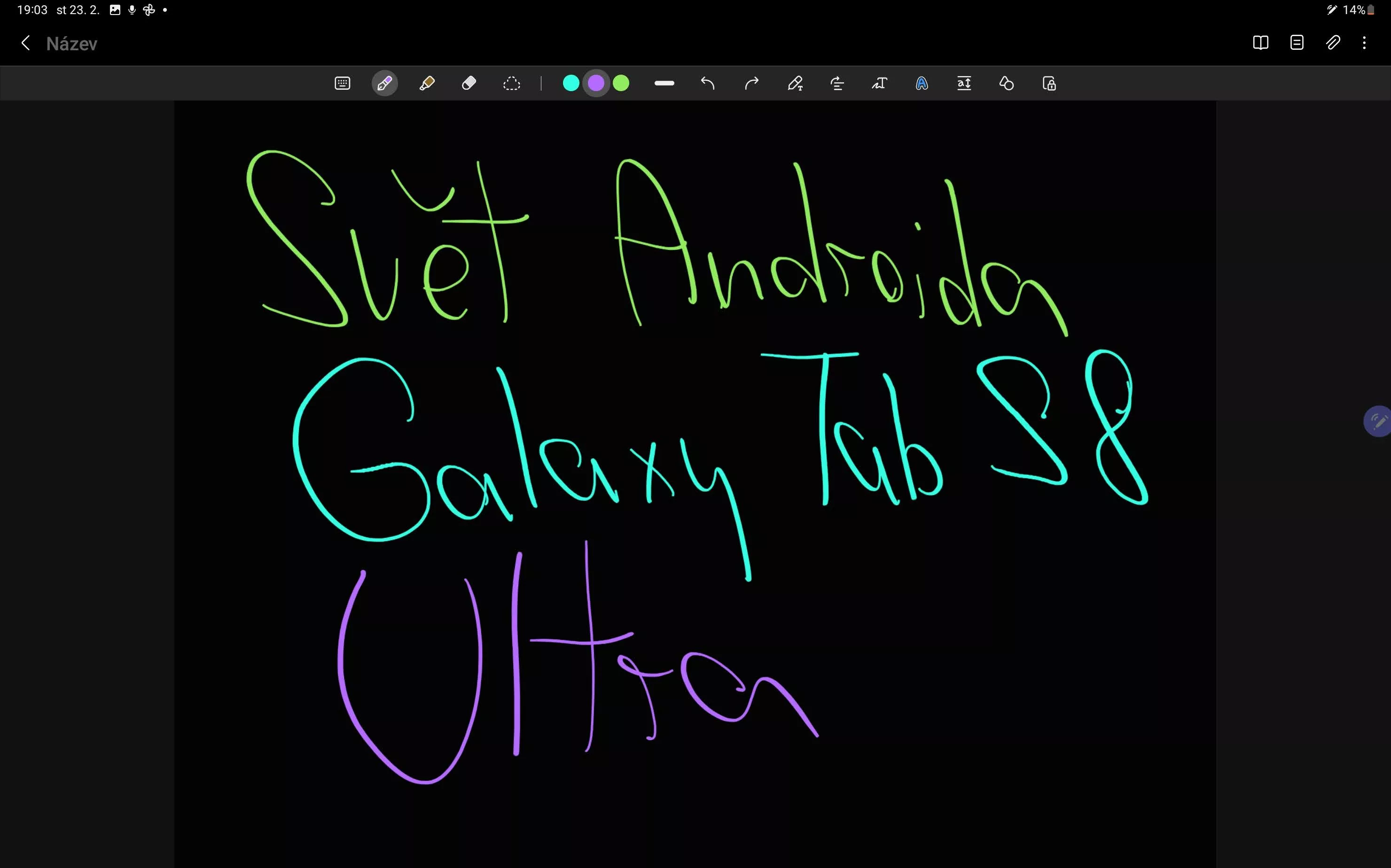Open page template page icon
This screenshot has height=868, width=1391.
[1297, 42]
